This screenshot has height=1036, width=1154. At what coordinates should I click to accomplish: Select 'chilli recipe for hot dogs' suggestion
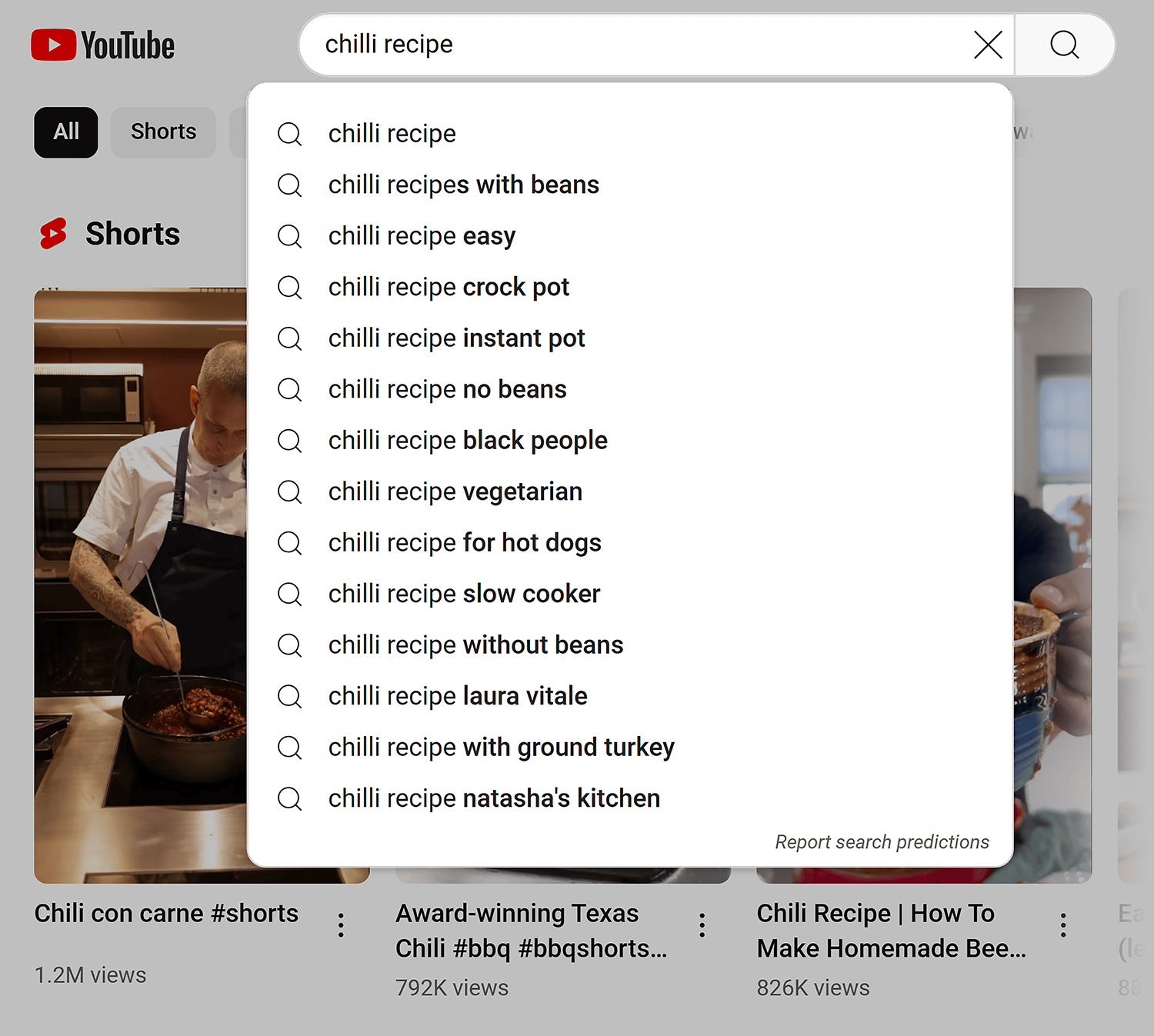click(x=629, y=543)
